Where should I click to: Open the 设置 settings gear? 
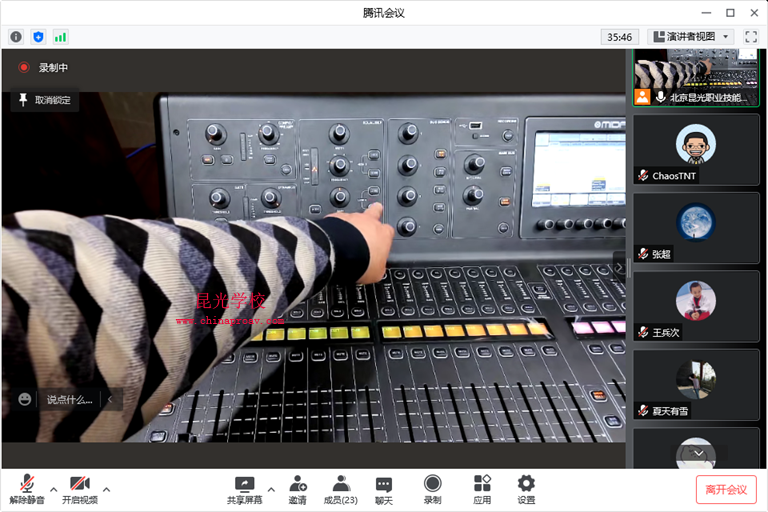[526, 489]
